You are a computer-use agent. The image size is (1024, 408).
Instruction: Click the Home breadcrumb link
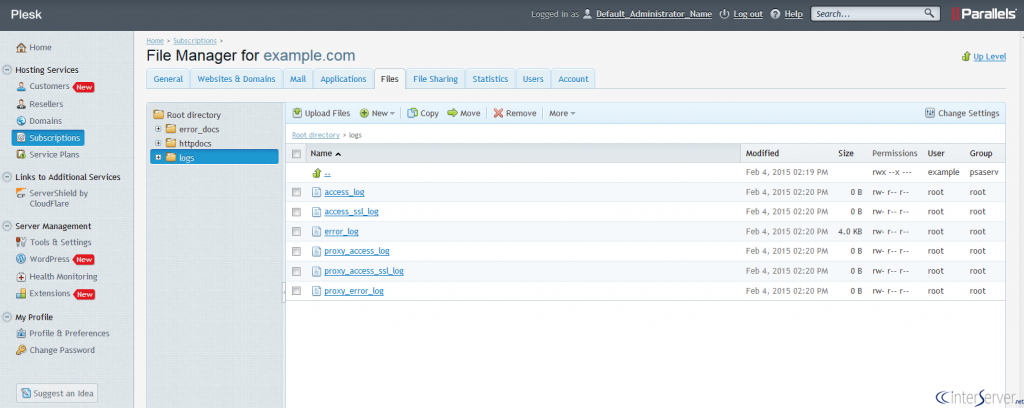tap(155, 41)
